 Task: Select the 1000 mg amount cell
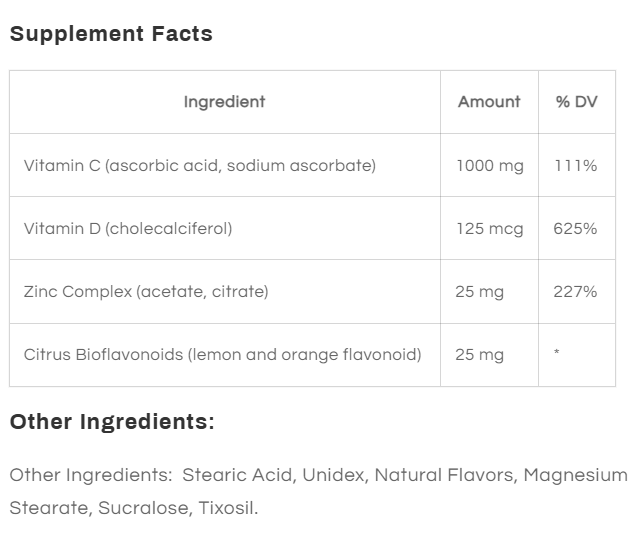489,165
